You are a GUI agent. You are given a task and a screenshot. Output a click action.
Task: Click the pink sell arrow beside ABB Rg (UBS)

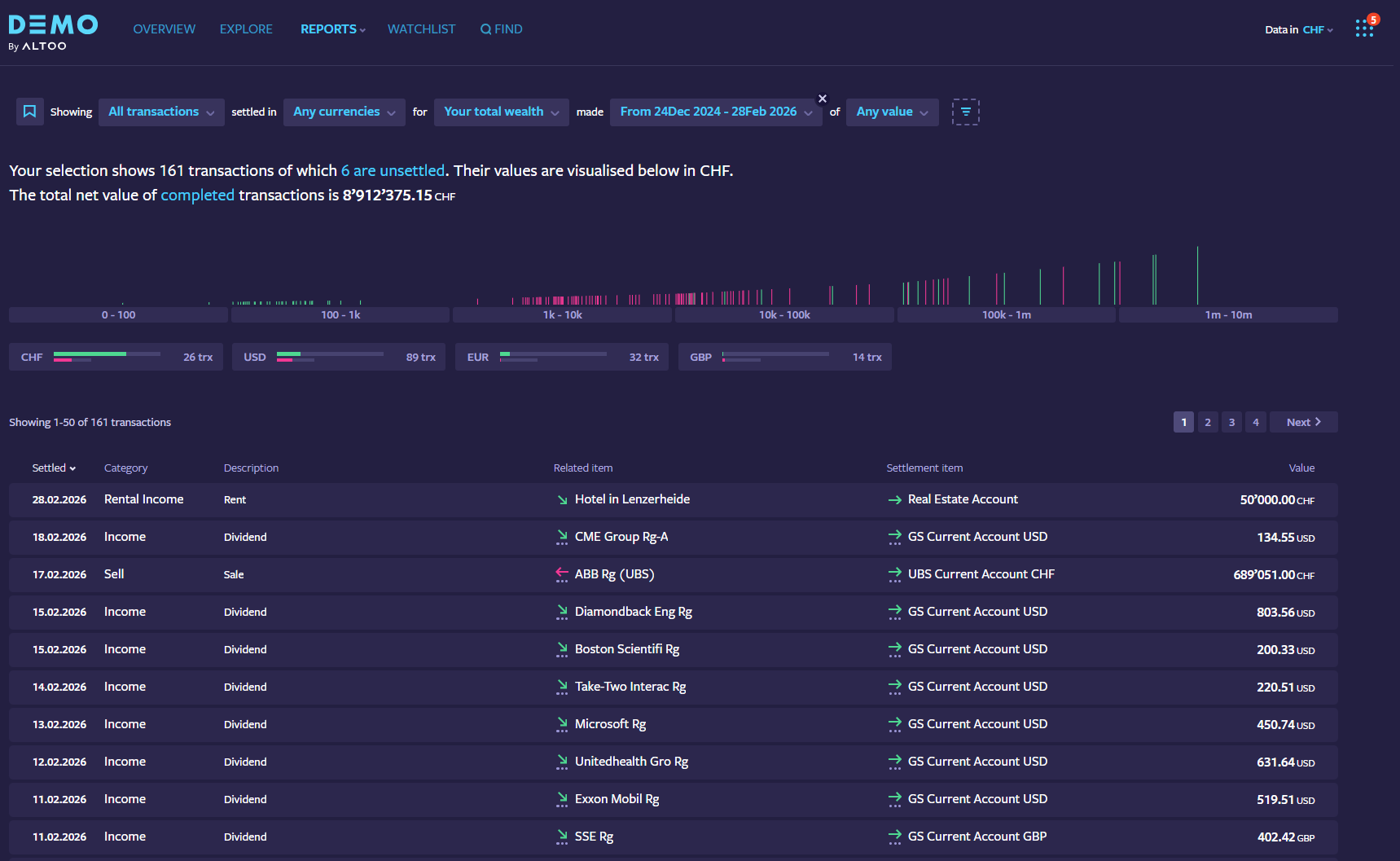coord(562,574)
